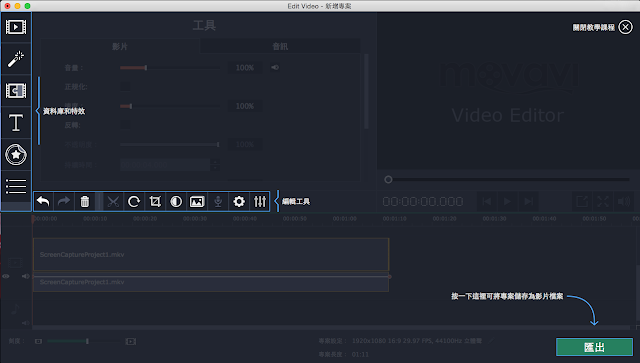Toggle player volume speaker icon
This screenshot has height=363, width=640.
click(624, 201)
